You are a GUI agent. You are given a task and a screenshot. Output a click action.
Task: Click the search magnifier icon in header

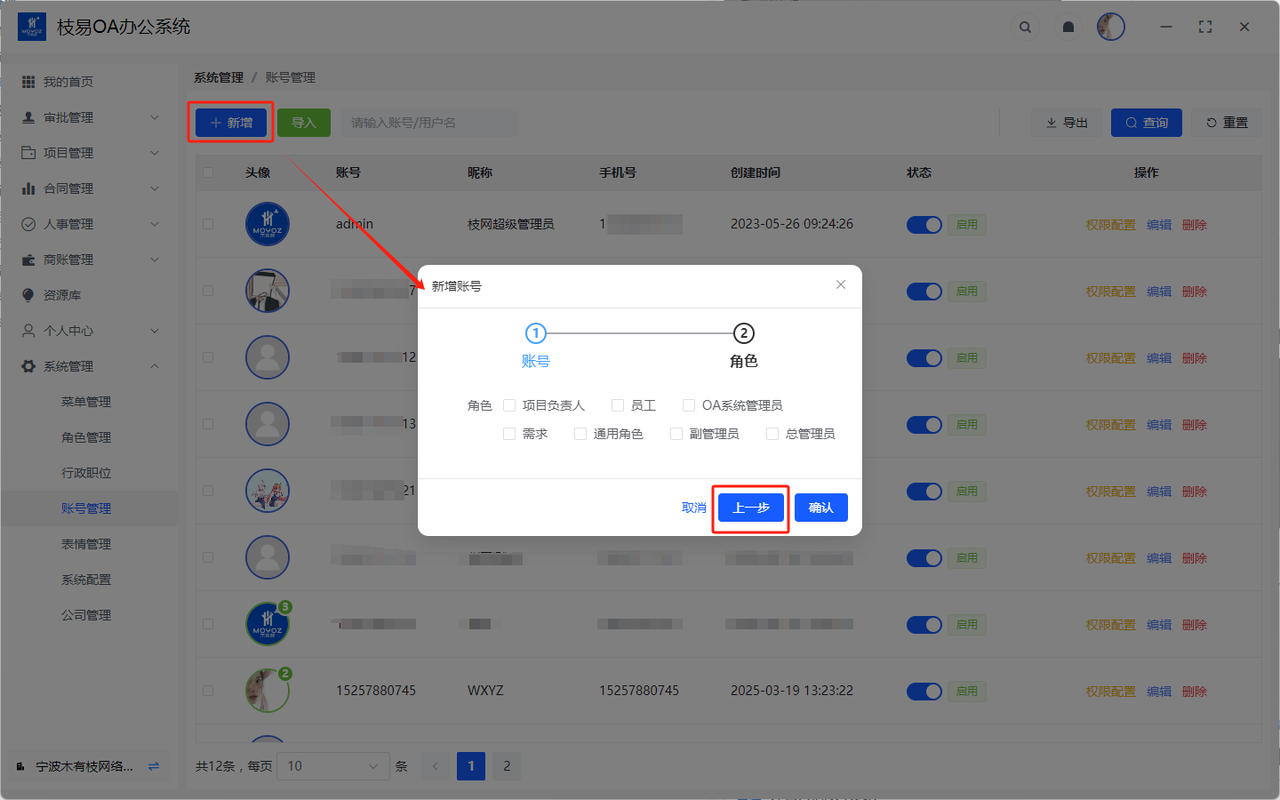[1025, 28]
